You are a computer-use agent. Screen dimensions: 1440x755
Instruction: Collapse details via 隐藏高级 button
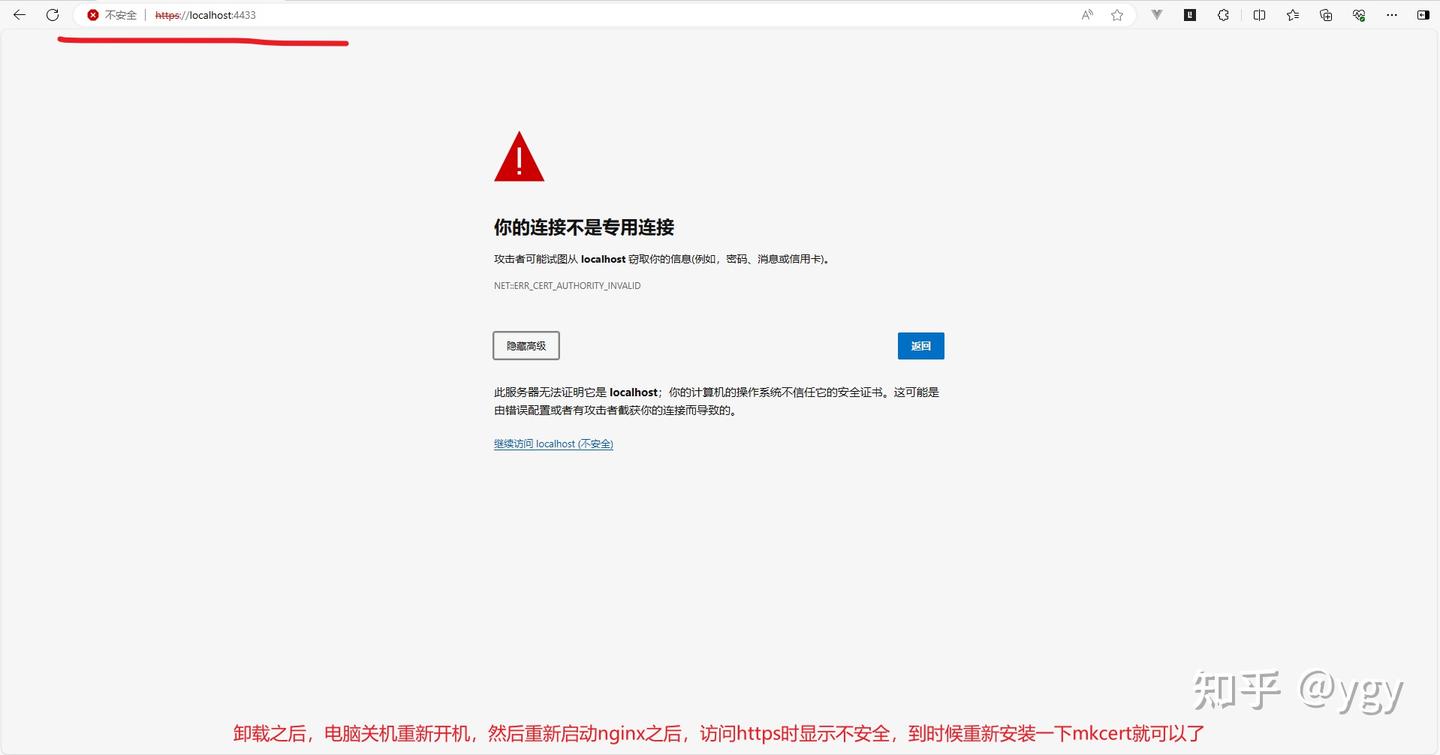click(x=526, y=345)
